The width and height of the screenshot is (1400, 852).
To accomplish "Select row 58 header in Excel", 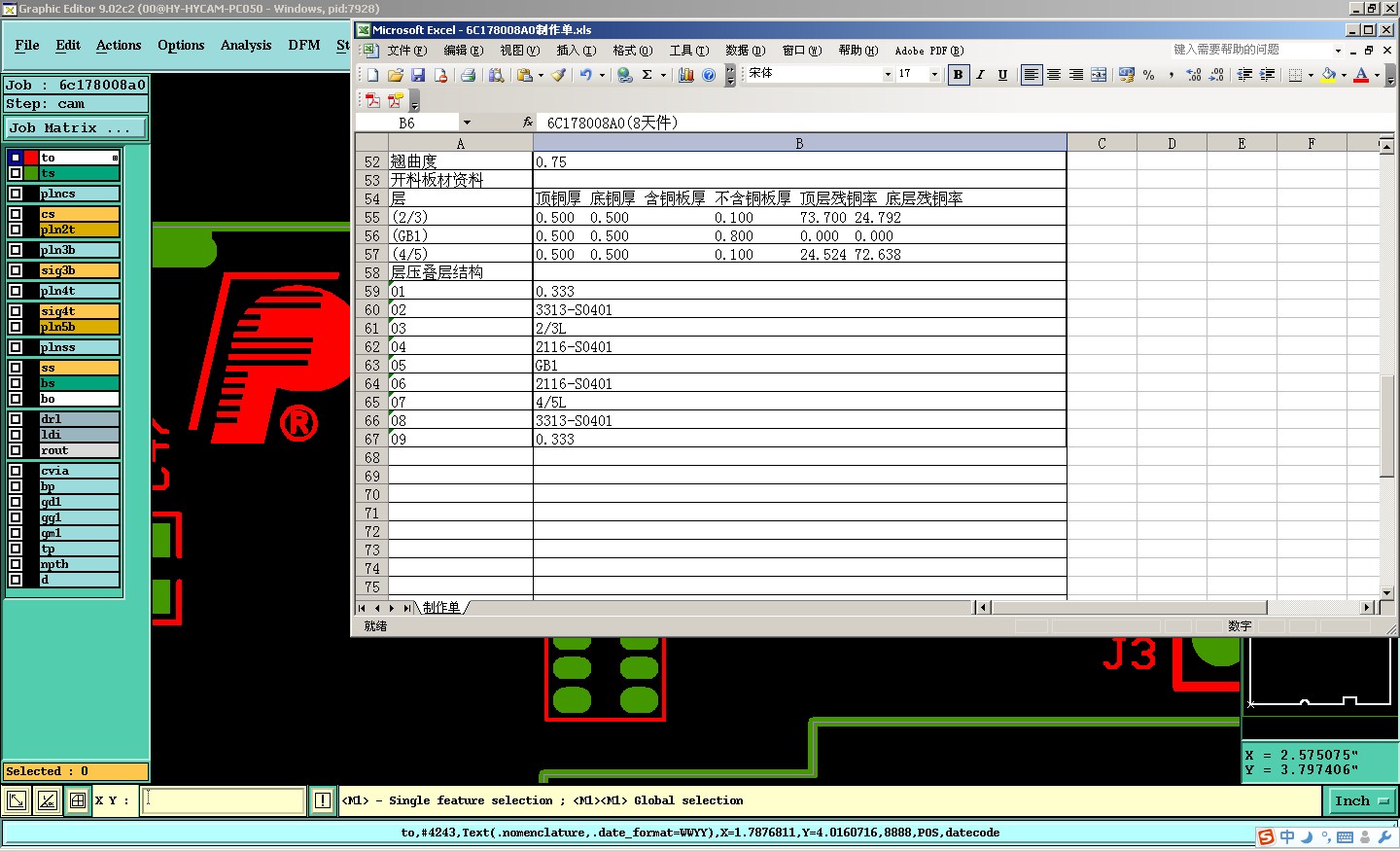I will pyautogui.click(x=371, y=273).
